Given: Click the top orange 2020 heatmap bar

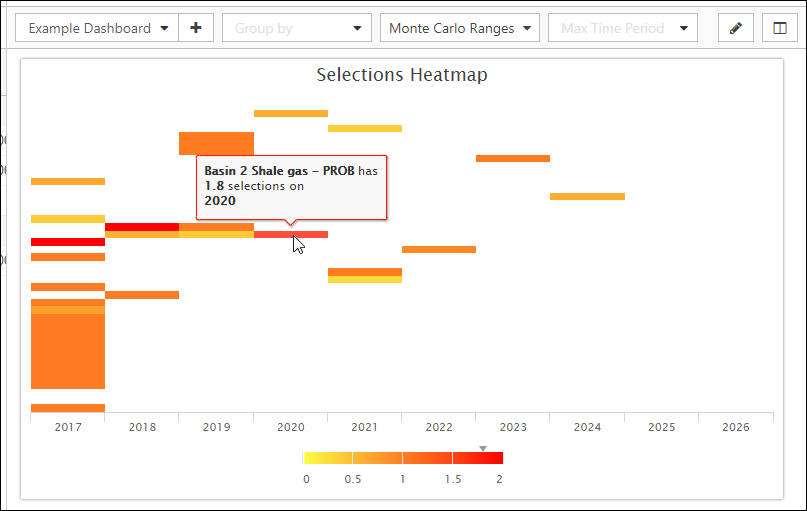Looking at the screenshot, I should coord(291,114).
